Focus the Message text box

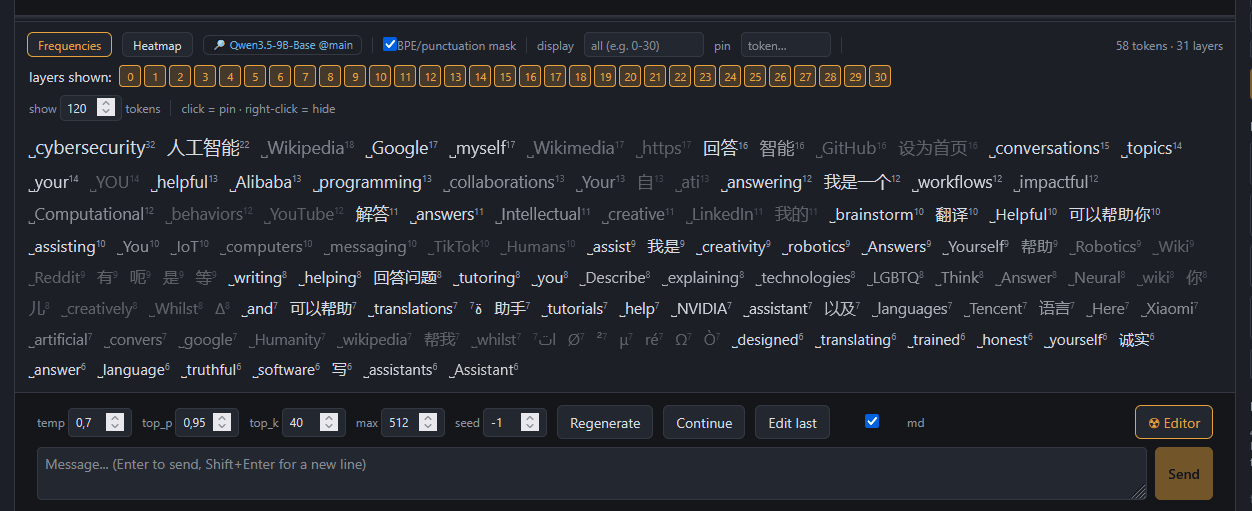coord(592,473)
